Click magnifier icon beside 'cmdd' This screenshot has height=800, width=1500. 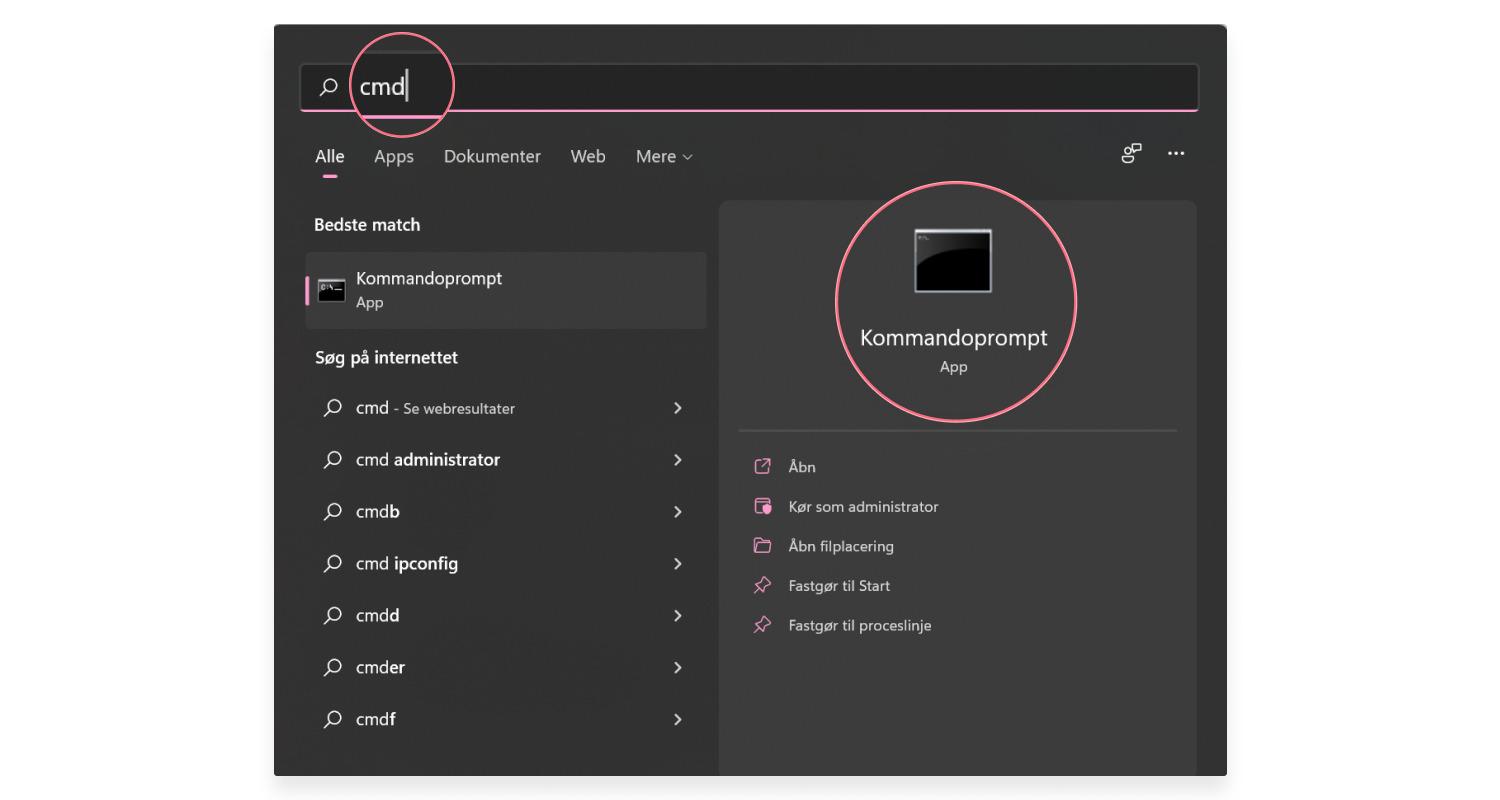coord(333,616)
